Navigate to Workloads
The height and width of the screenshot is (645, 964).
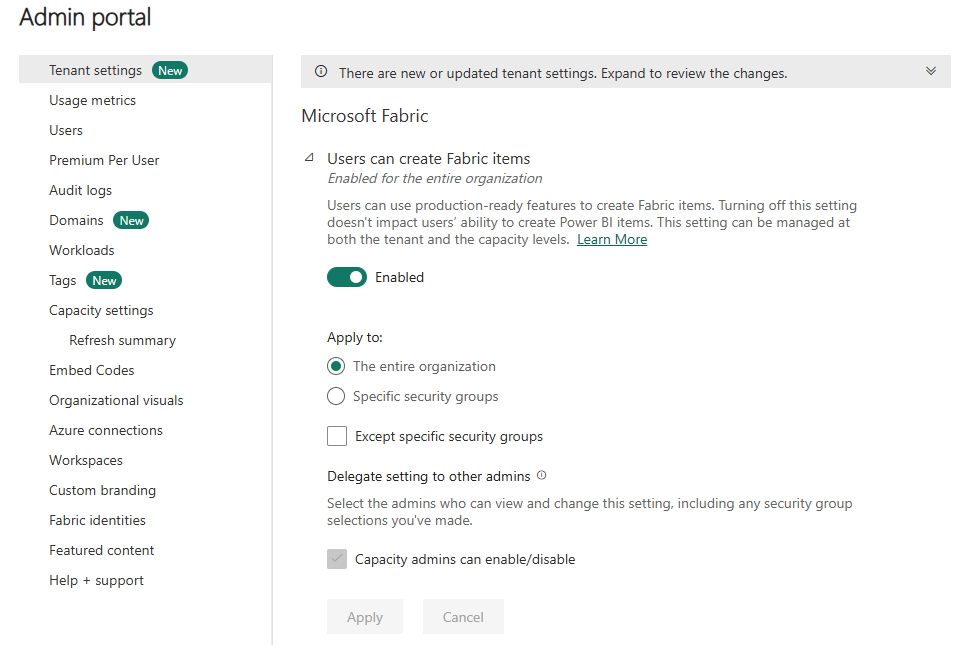click(82, 250)
